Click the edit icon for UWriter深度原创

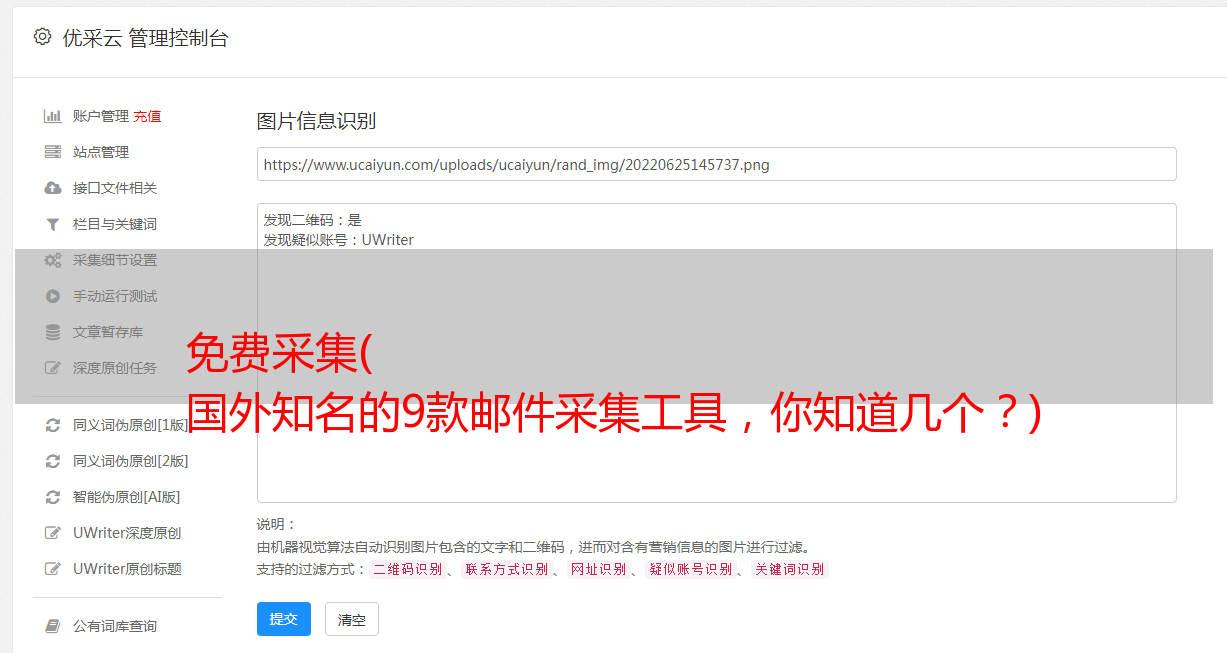click(x=53, y=533)
